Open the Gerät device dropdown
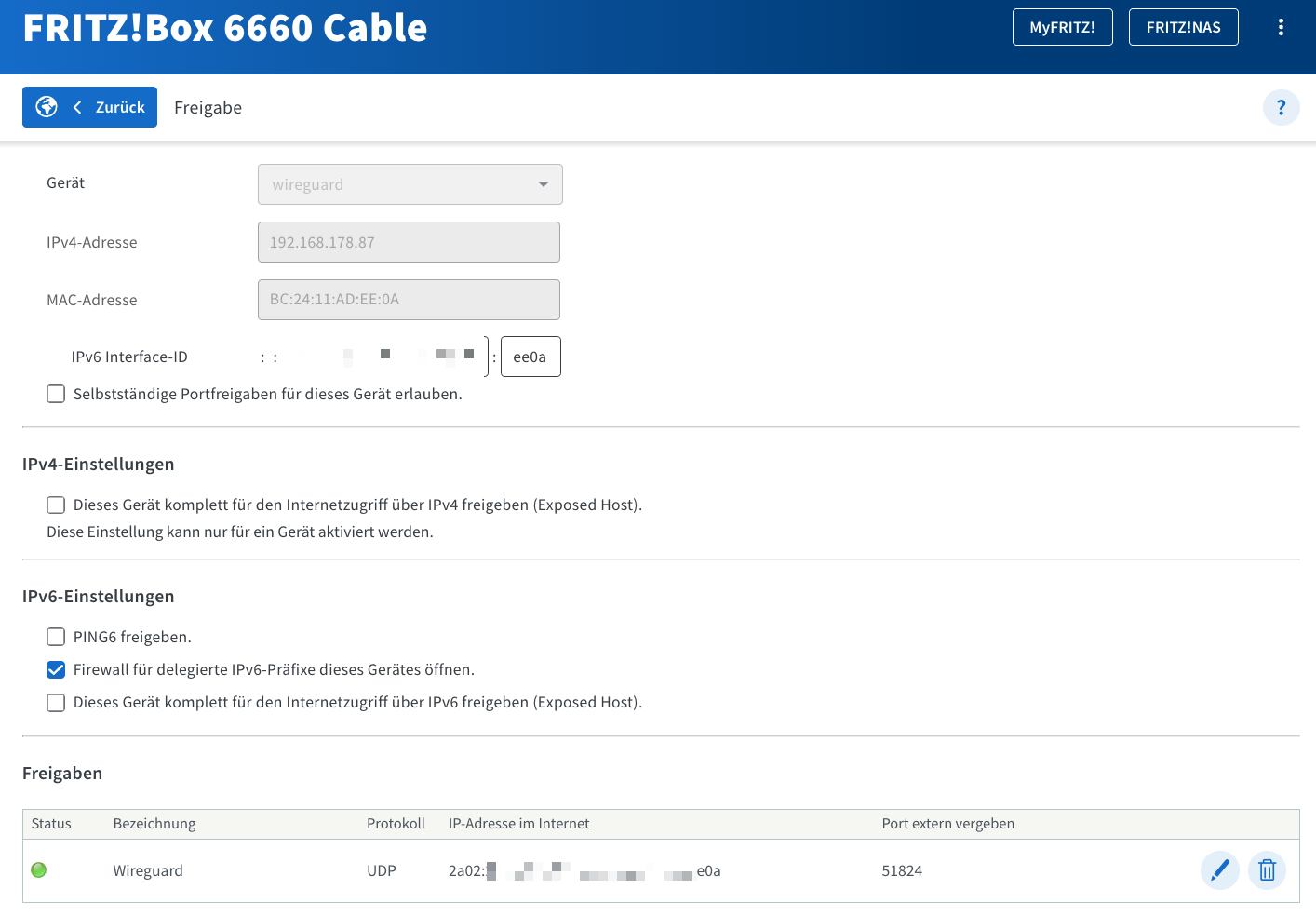The width and height of the screenshot is (1316, 916). coord(410,184)
